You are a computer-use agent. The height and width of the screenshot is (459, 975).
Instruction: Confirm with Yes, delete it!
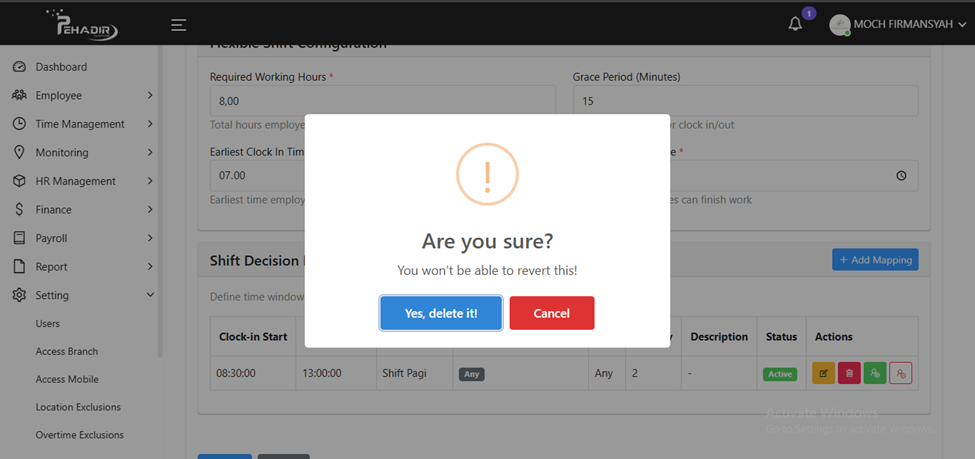point(441,313)
